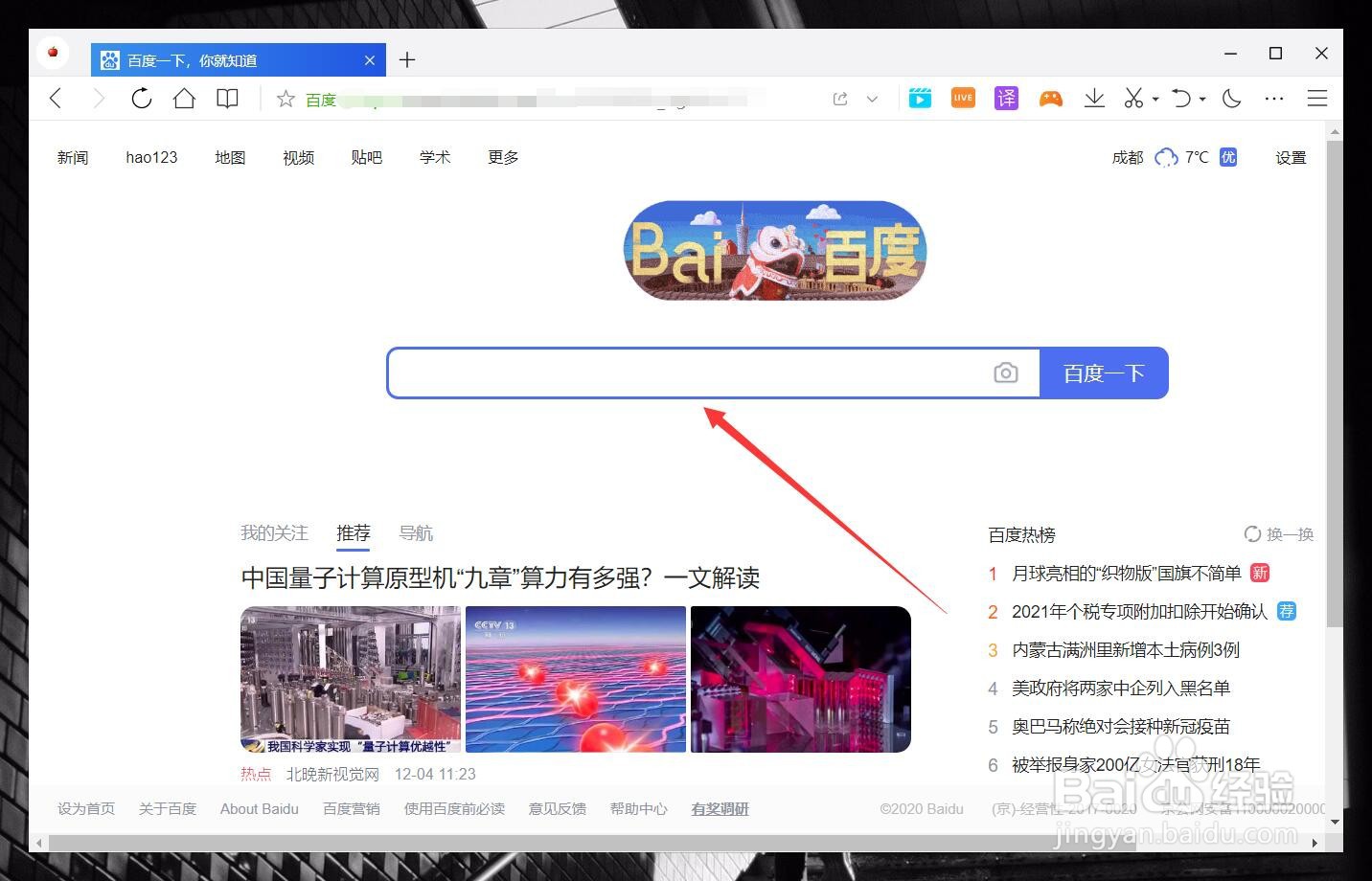Screen dimensions: 1372x881
Task: Open hot item 内蒙古满洲里新增本土病例3例
Action: (1126, 649)
